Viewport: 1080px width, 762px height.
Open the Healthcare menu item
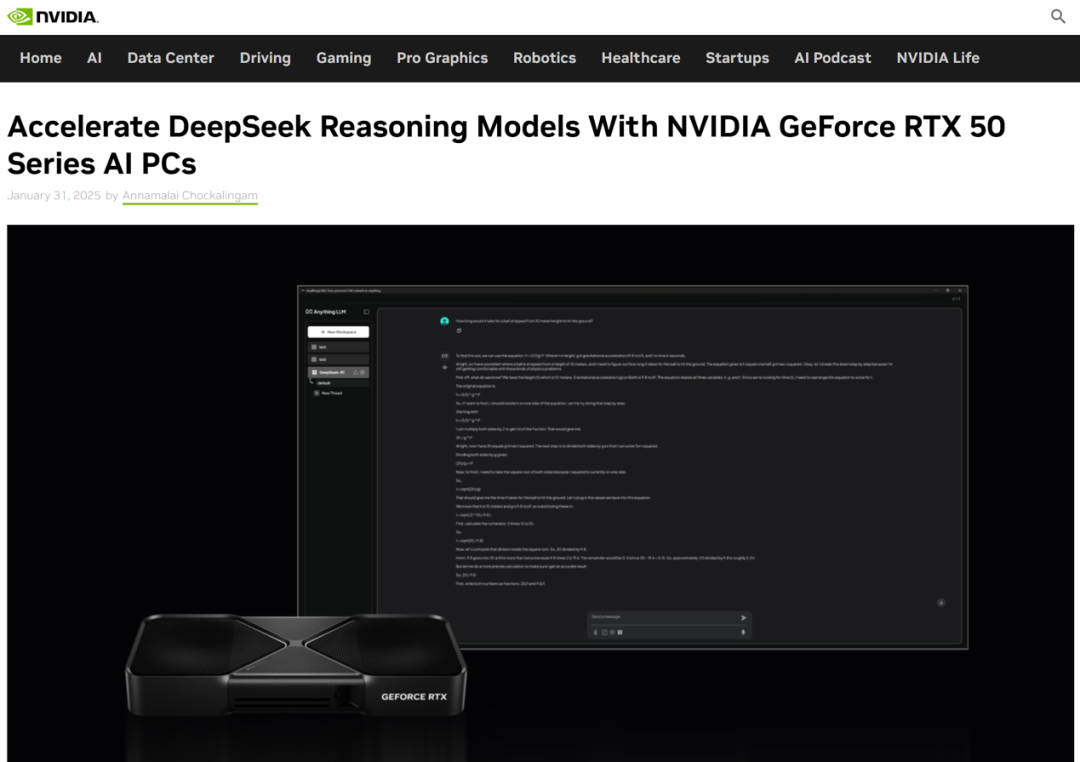641,58
